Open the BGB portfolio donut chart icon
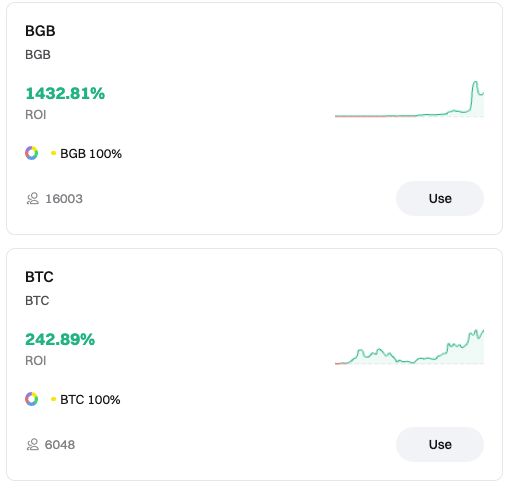This screenshot has height=484, width=510. tap(32, 153)
